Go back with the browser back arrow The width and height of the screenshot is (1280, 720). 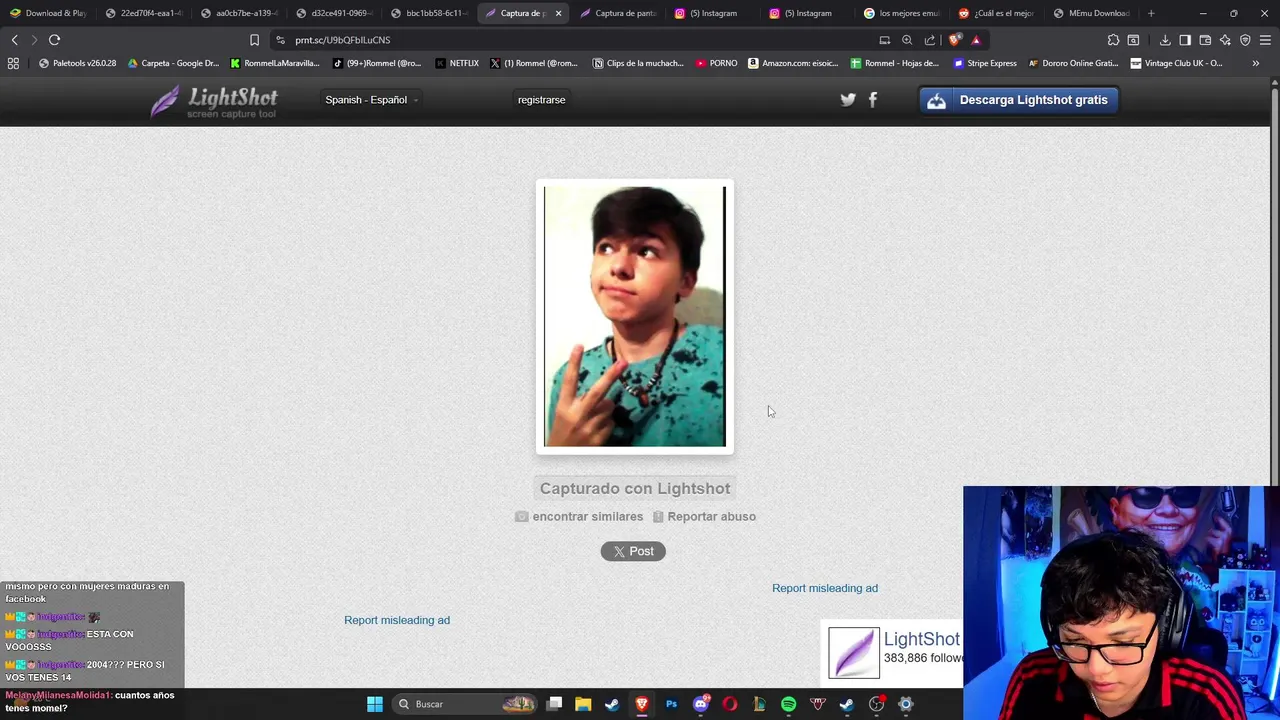pyautogui.click(x=14, y=40)
